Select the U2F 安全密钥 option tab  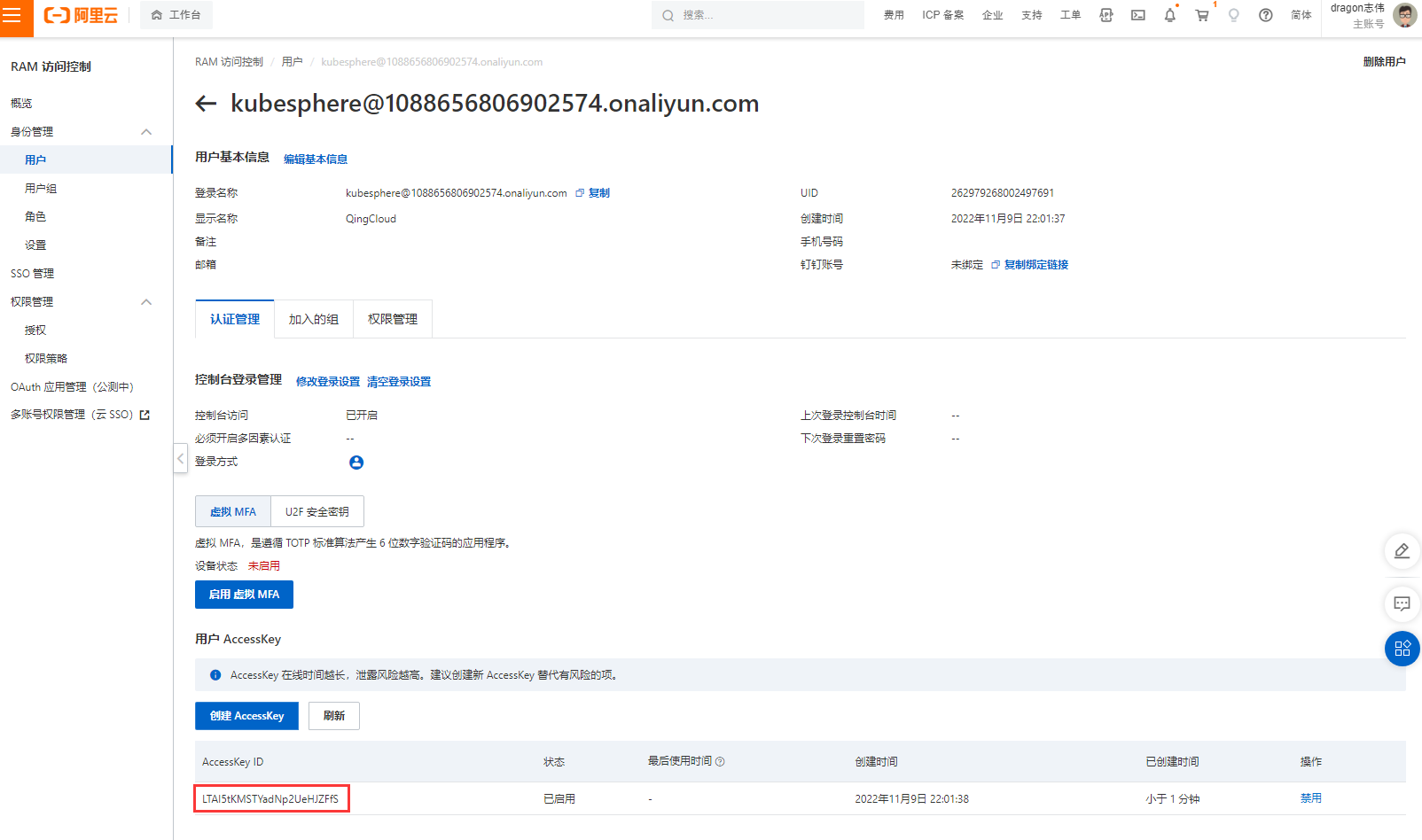coord(317,511)
